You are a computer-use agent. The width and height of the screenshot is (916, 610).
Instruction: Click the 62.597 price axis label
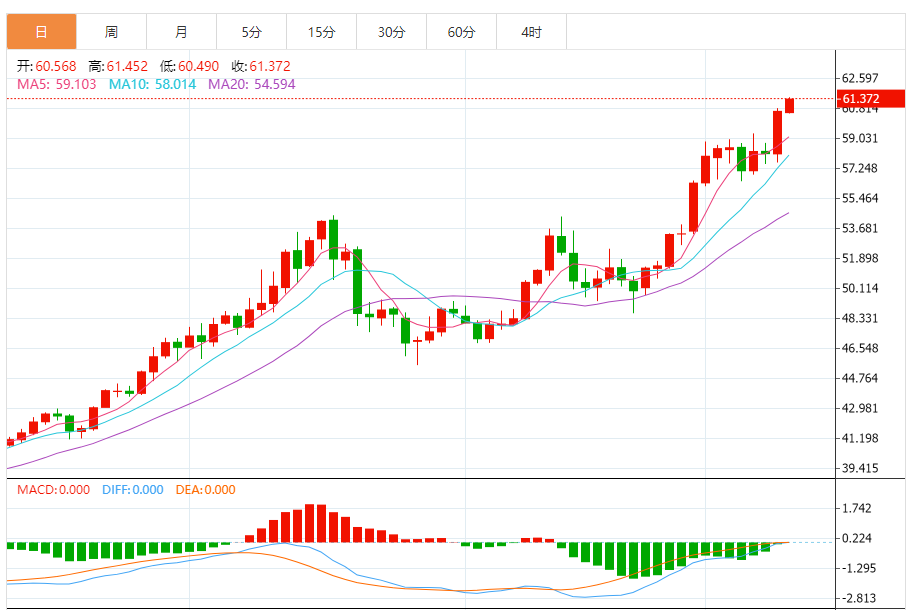[x=860, y=78]
